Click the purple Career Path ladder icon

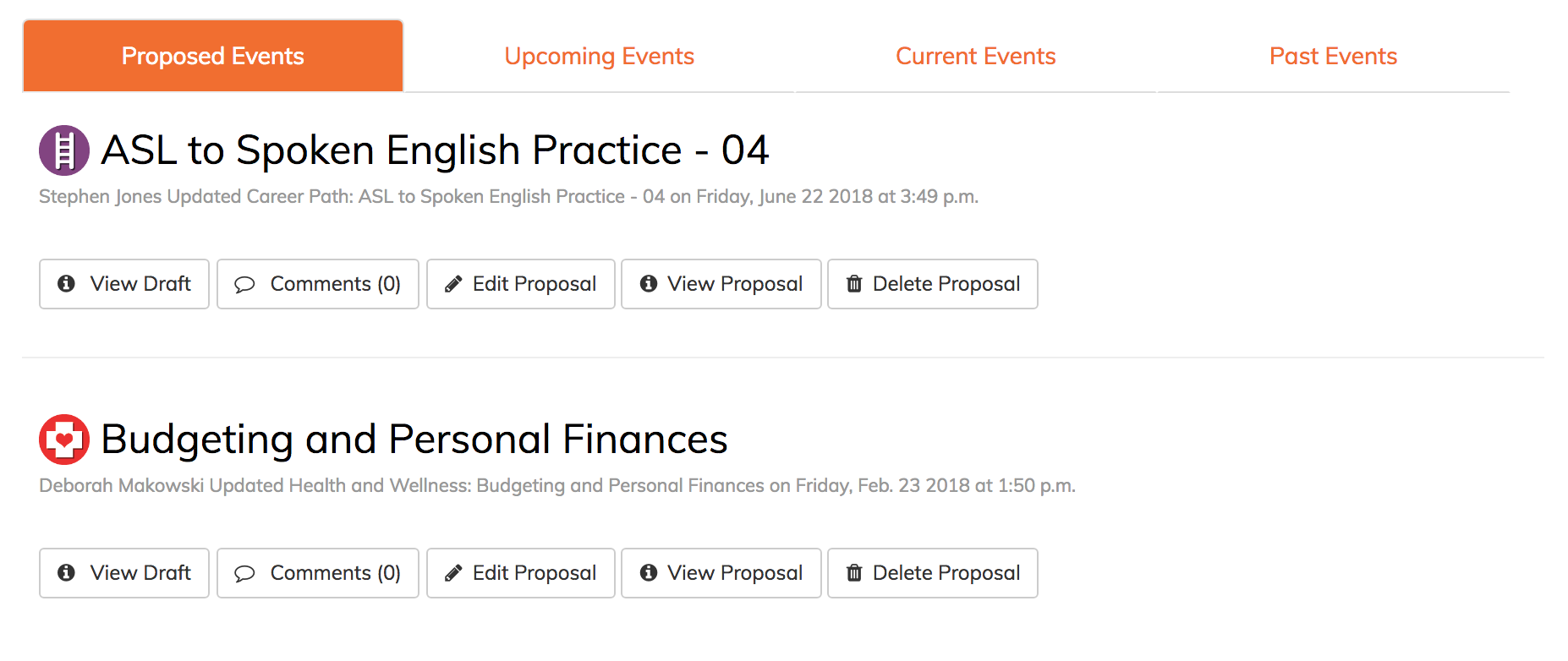[x=64, y=150]
